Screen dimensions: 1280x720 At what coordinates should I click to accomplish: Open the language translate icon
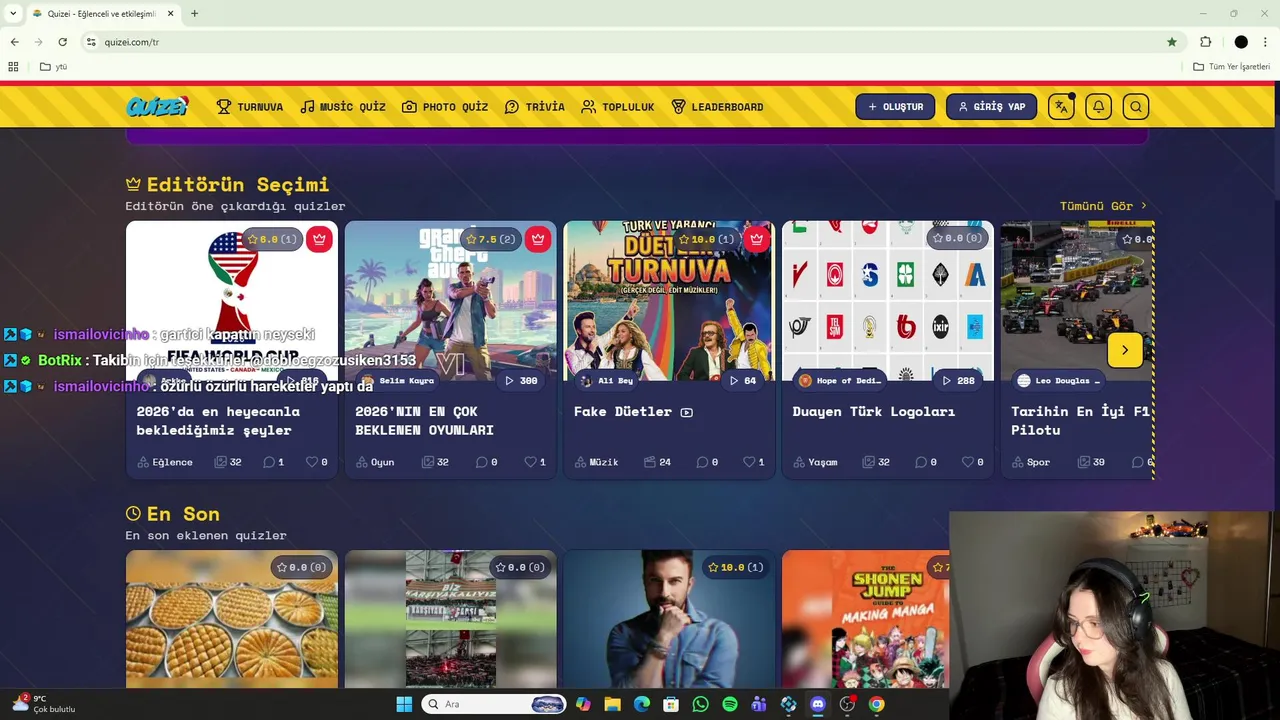coord(1061,106)
